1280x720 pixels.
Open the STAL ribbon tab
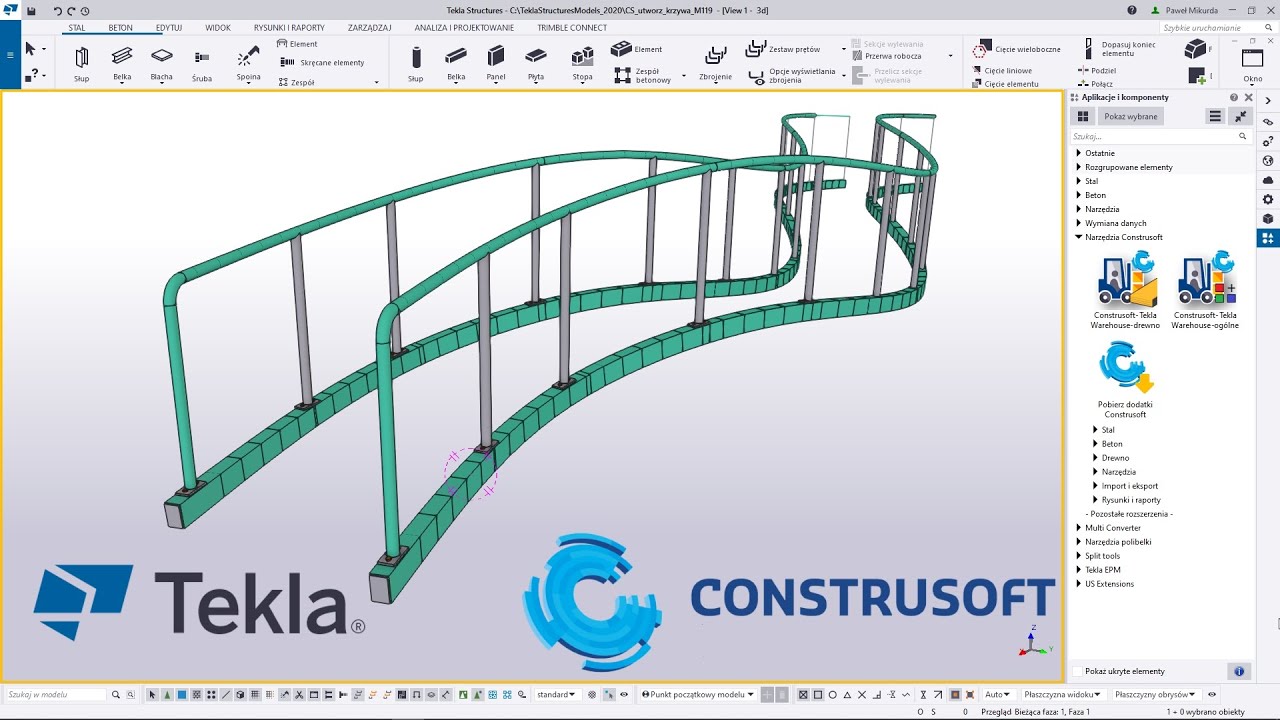[x=77, y=28]
